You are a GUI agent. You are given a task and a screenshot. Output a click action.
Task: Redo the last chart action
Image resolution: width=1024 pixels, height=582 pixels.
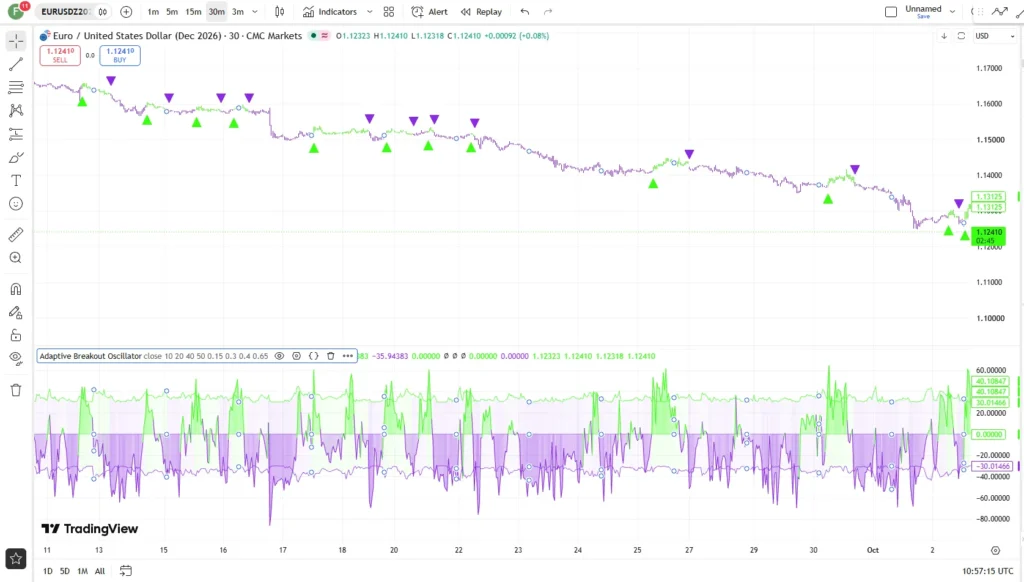(548, 12)
